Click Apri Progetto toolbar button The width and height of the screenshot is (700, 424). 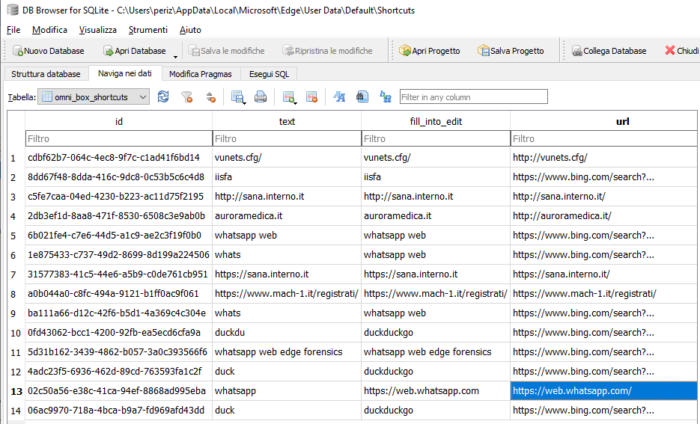(x=429, y=51)
